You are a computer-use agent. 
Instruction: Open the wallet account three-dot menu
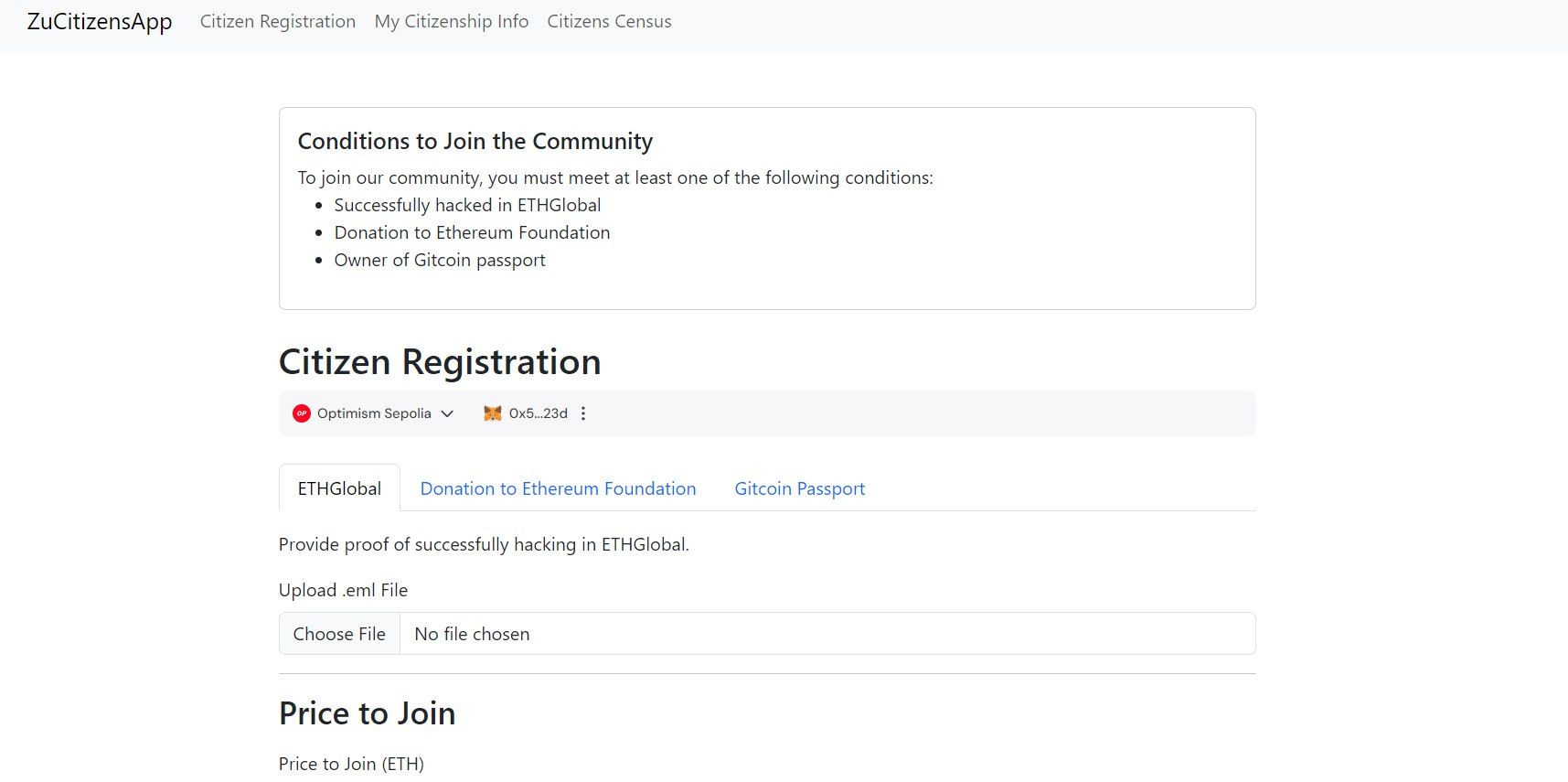(x=583, y=413)
